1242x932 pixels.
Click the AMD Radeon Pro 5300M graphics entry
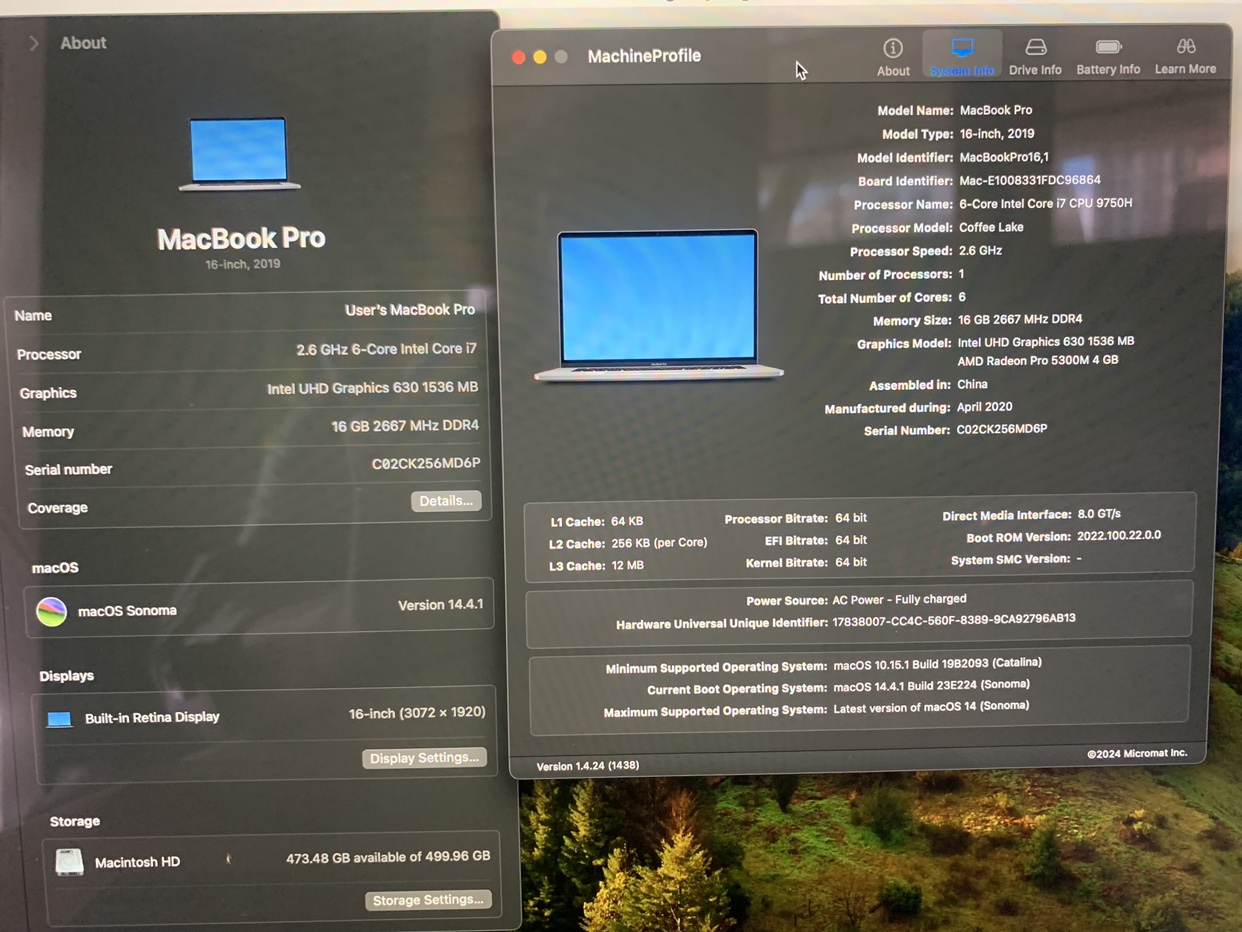tap(1038, 360)
